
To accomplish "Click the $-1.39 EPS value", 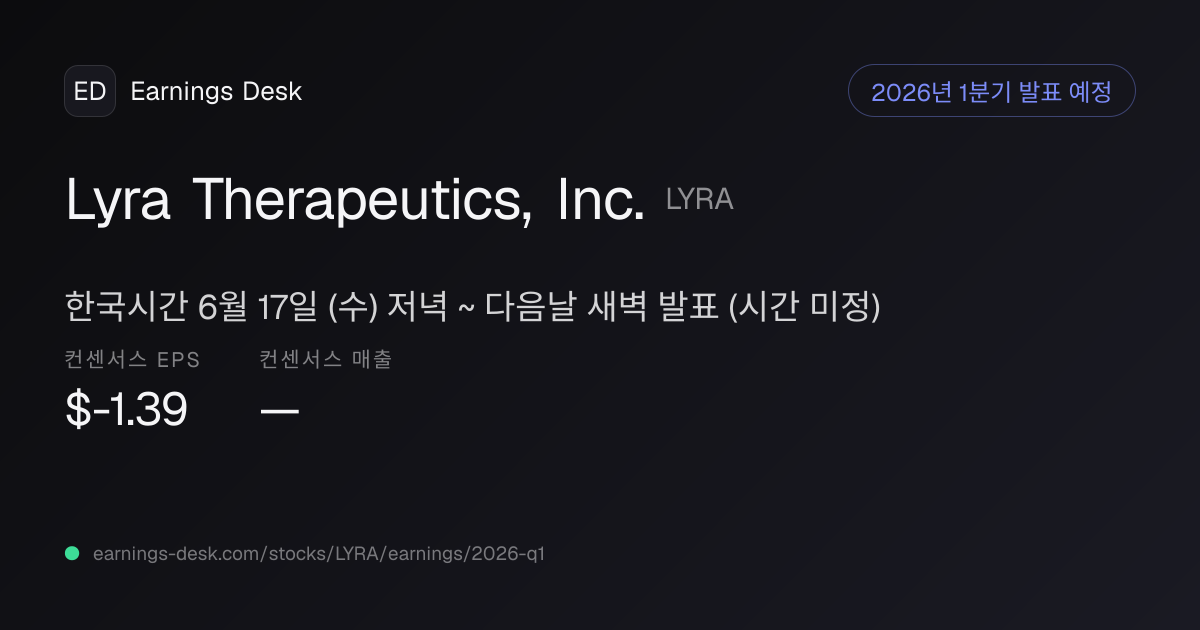I will [126, 410].
